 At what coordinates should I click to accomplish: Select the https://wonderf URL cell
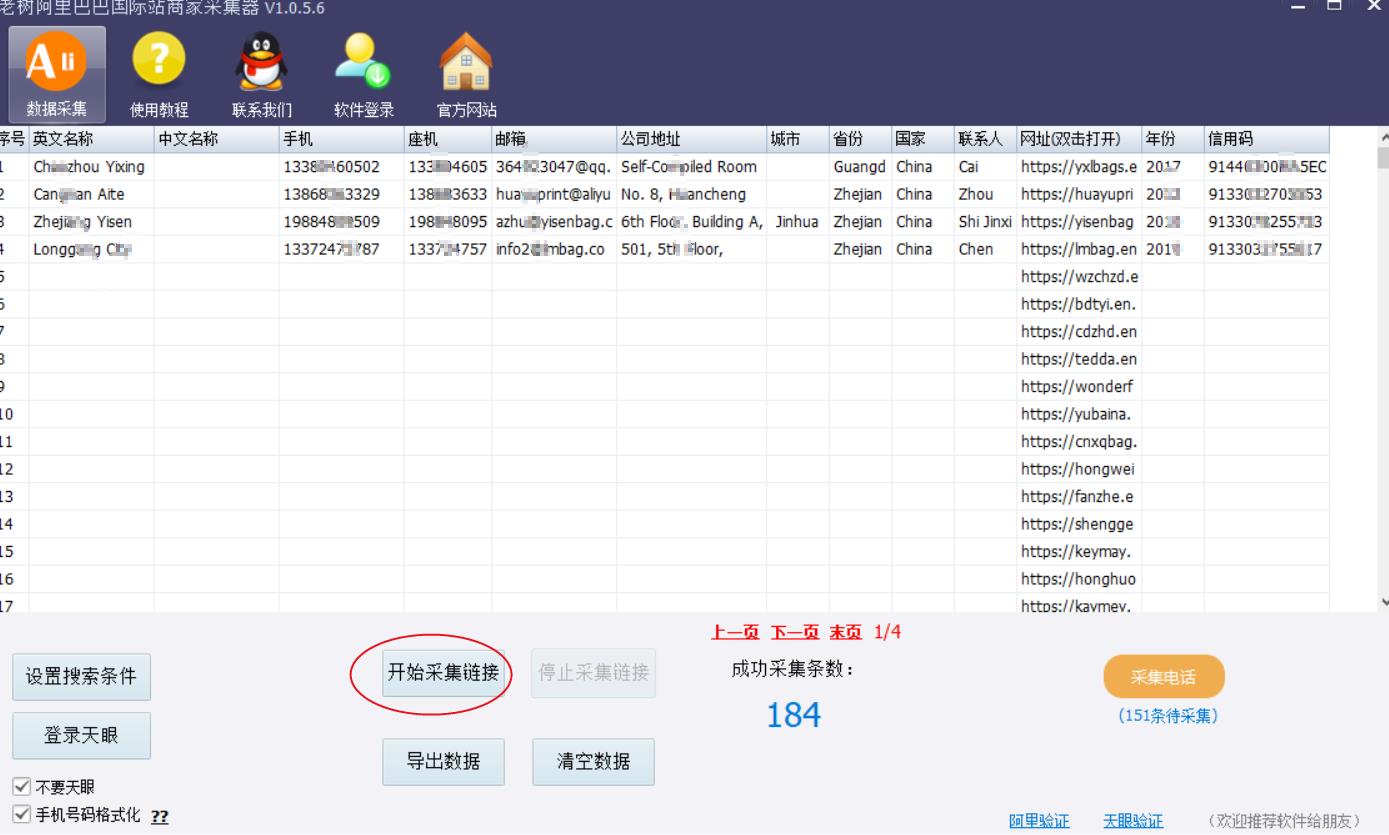(1079, 387)
